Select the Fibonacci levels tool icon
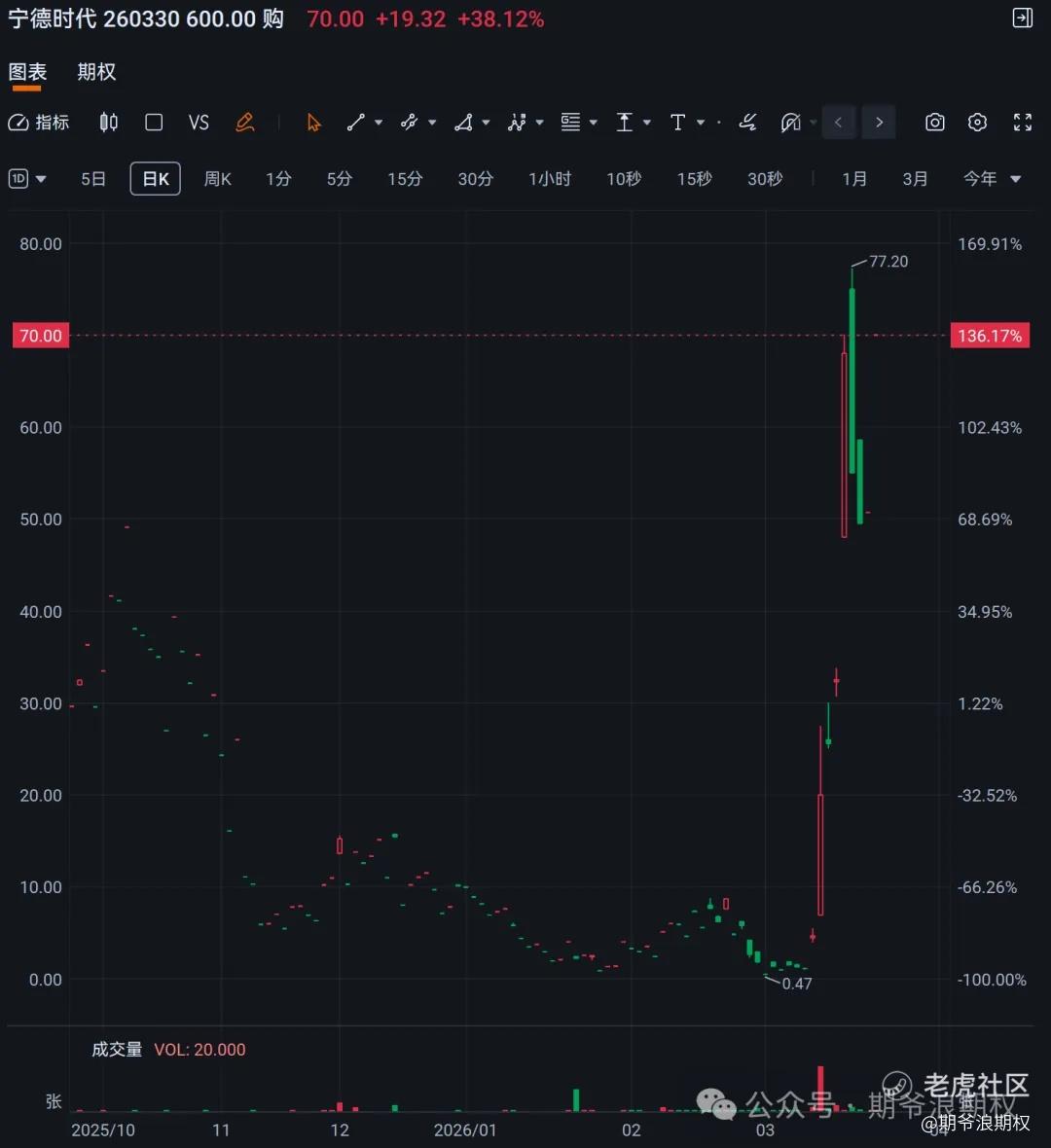 (570, 123)
